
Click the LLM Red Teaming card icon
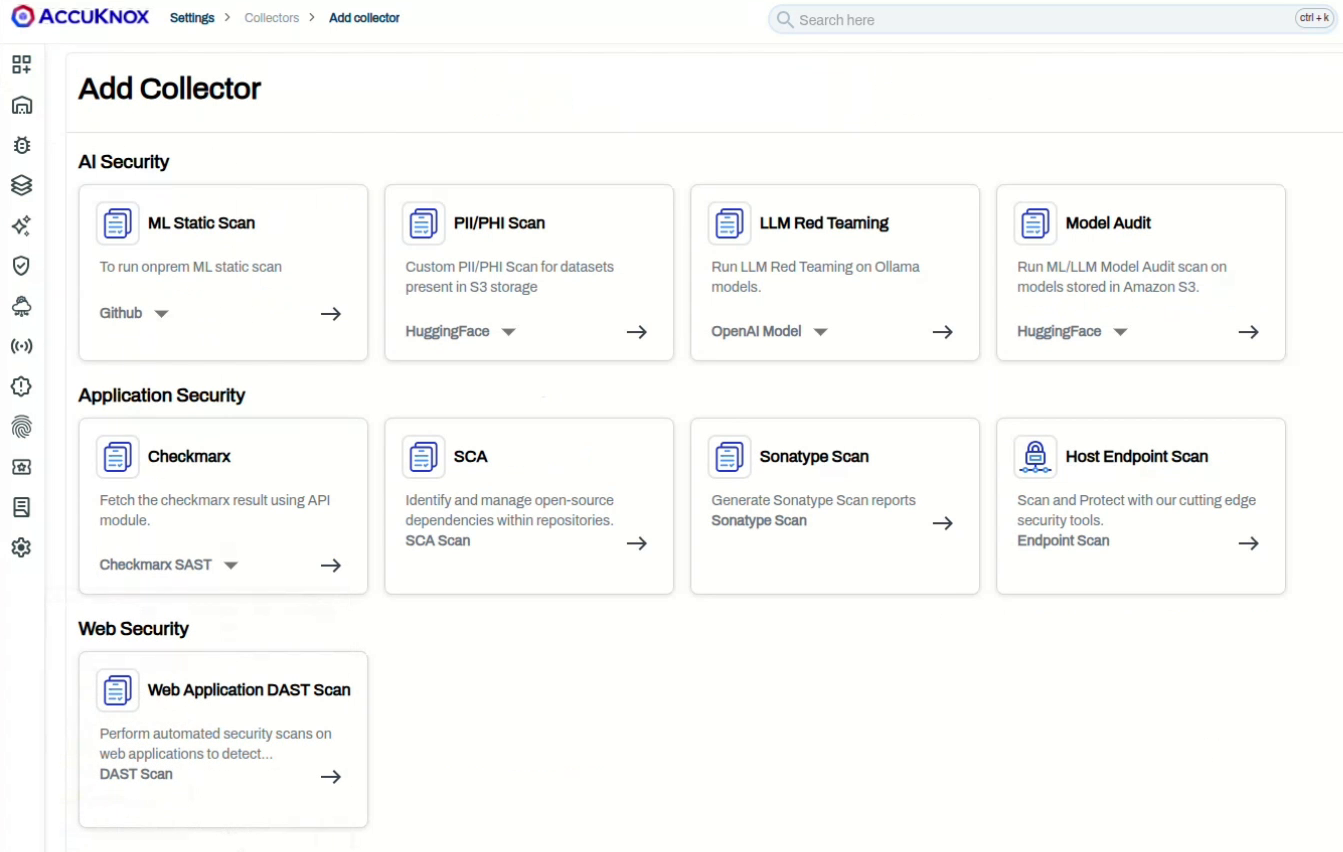tap(730, 223)
